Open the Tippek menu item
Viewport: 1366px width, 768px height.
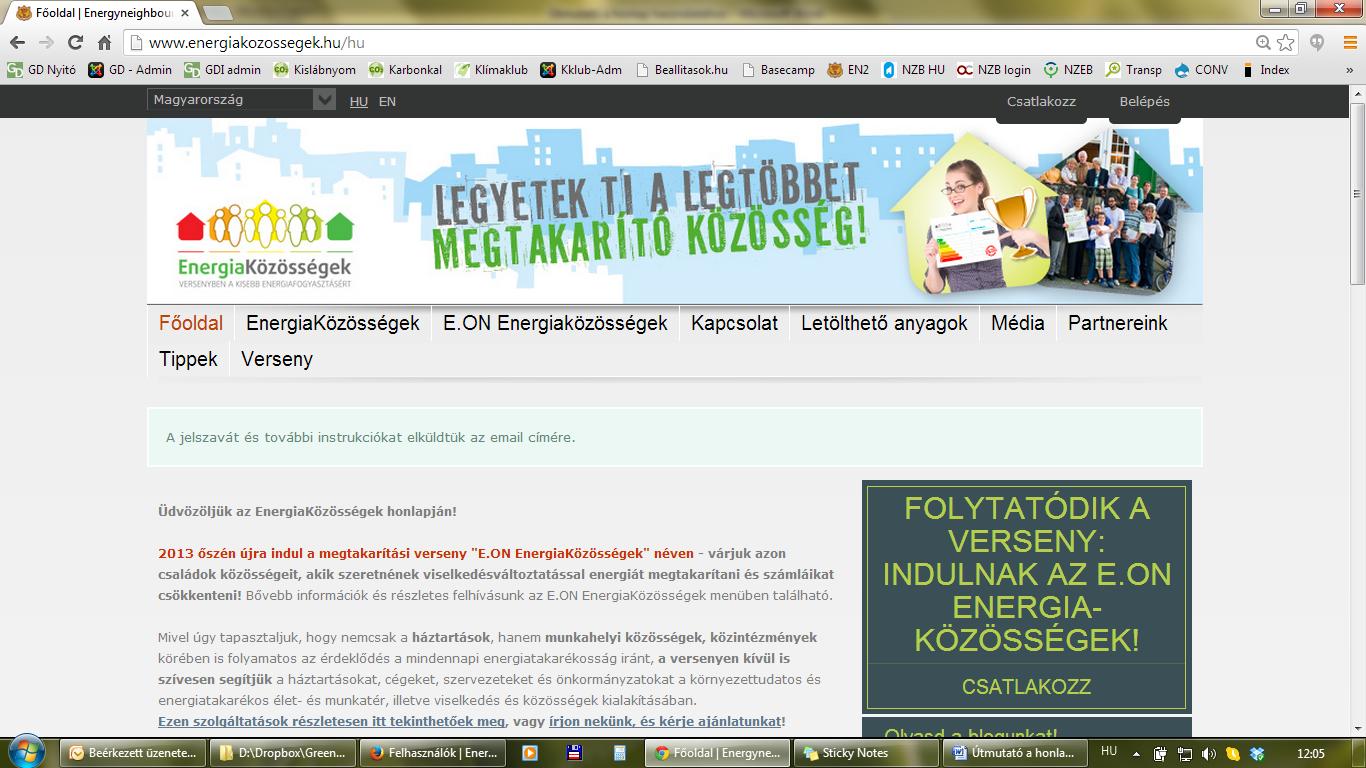[x=188, y=359]
